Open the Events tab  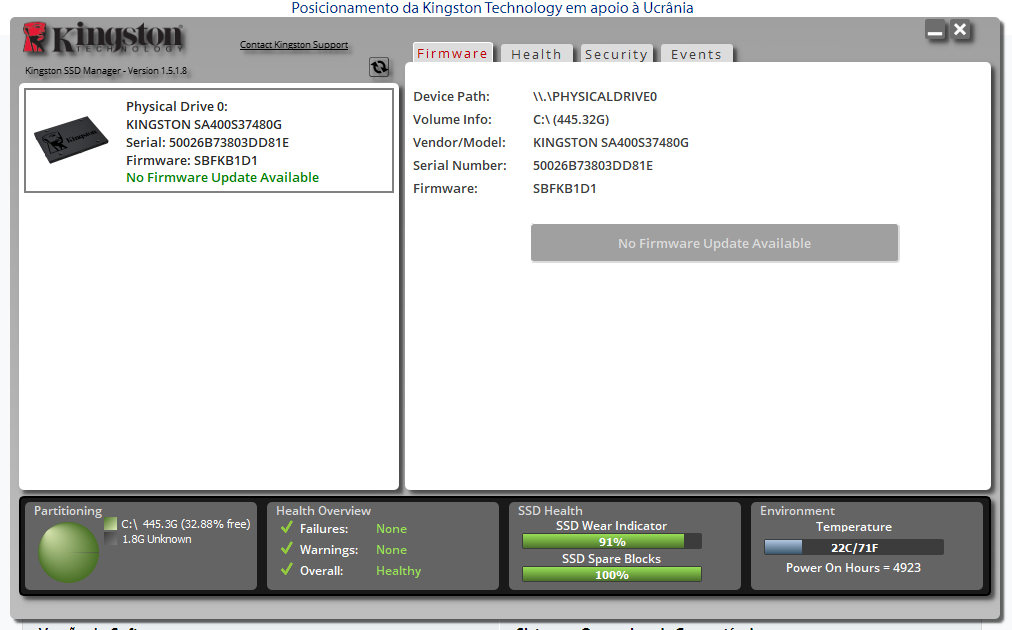pyautogui.click(x=696, y=54)
